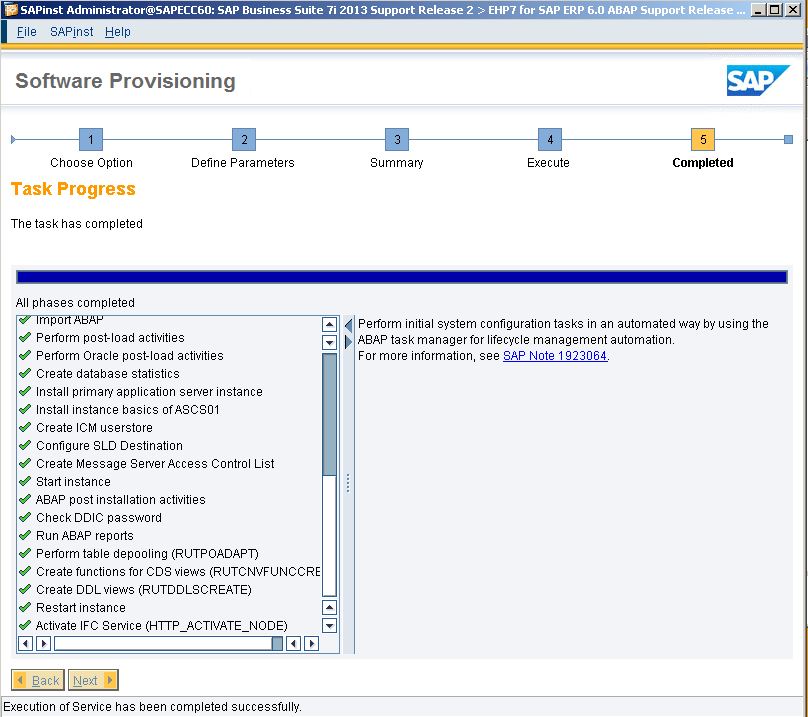
Task: Click step 1 Choose Option box
Action: point(91,139)
